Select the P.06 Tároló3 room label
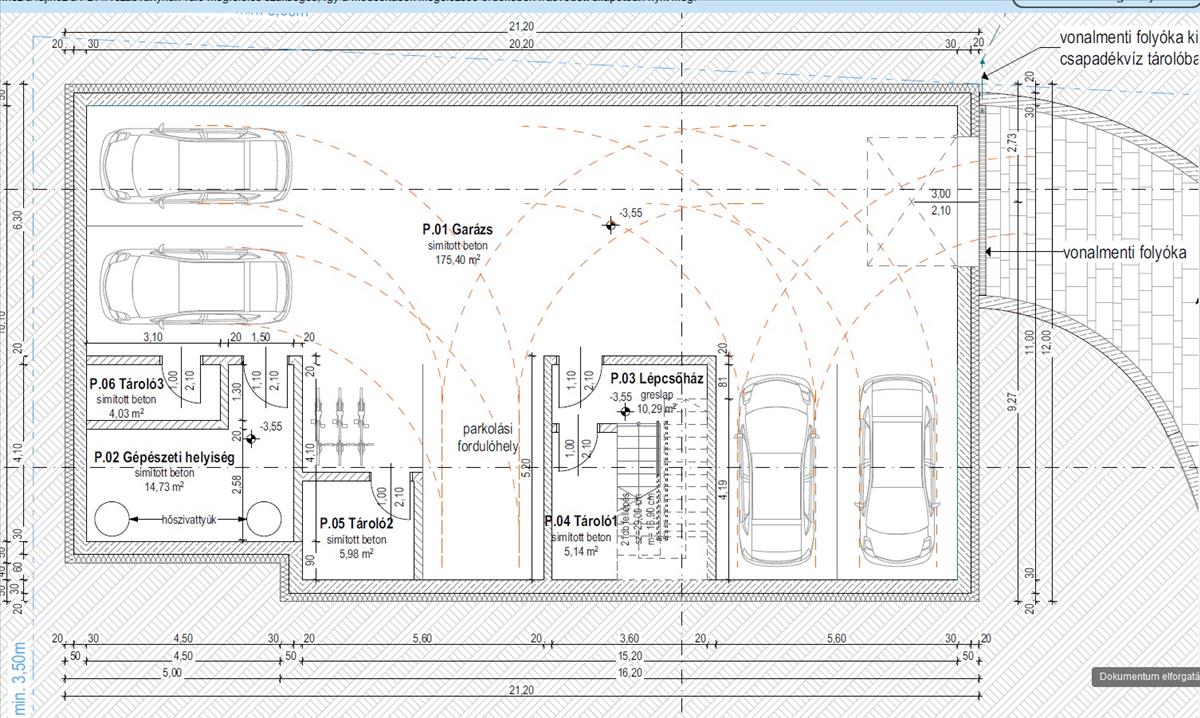Image resolution: width=1200 pixels, height=718 pixels. click(x=126, y=383)
